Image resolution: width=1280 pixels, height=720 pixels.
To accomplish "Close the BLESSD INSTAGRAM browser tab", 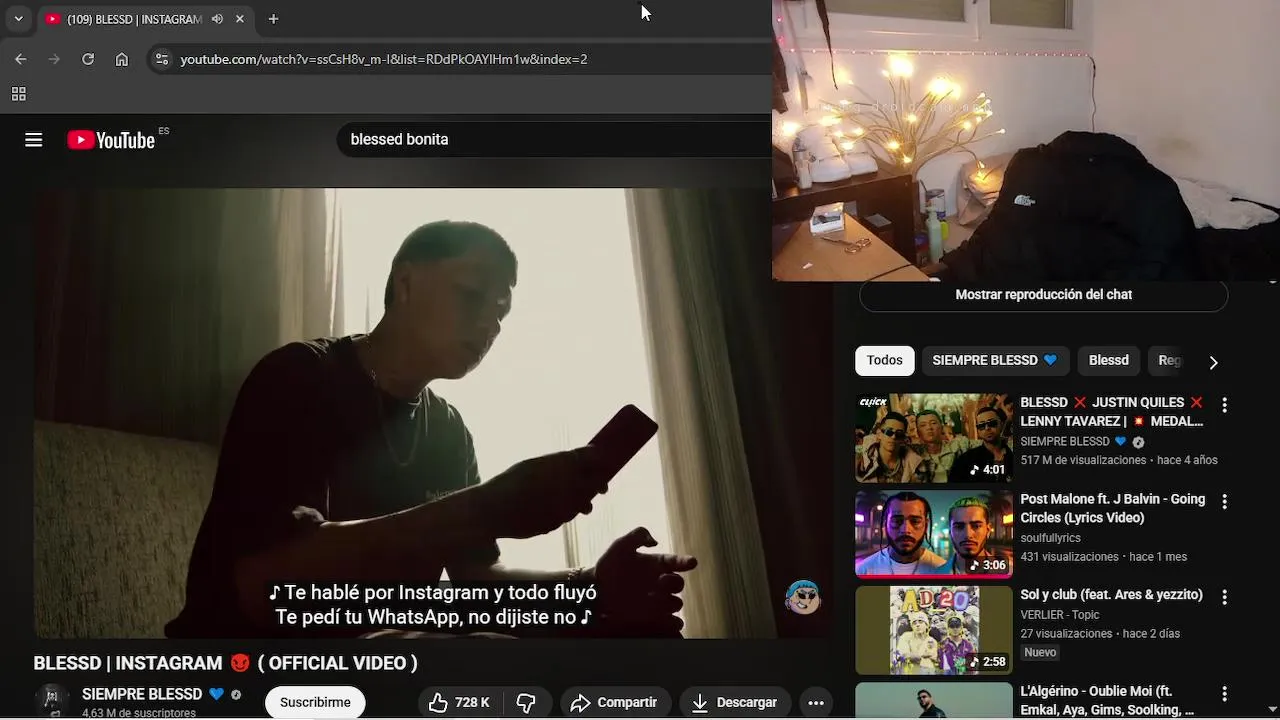I will pos(240,19).
